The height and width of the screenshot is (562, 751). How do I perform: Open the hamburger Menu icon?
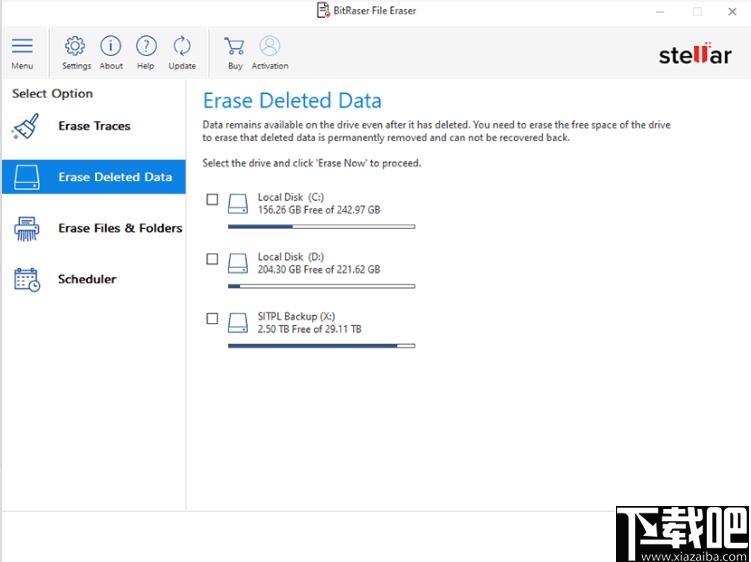pyautogui.click(x=22, y=46)
